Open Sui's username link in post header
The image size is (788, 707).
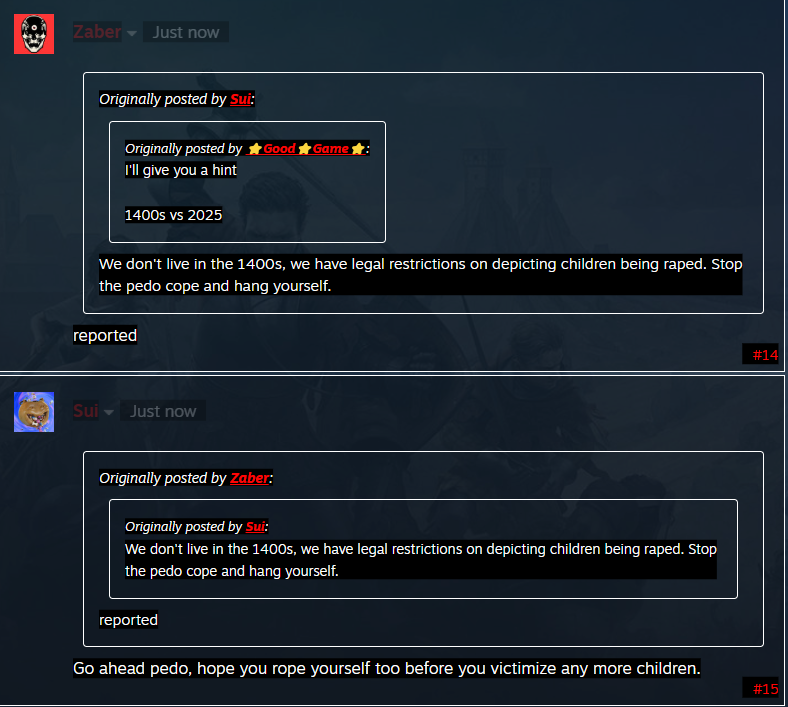85,411
